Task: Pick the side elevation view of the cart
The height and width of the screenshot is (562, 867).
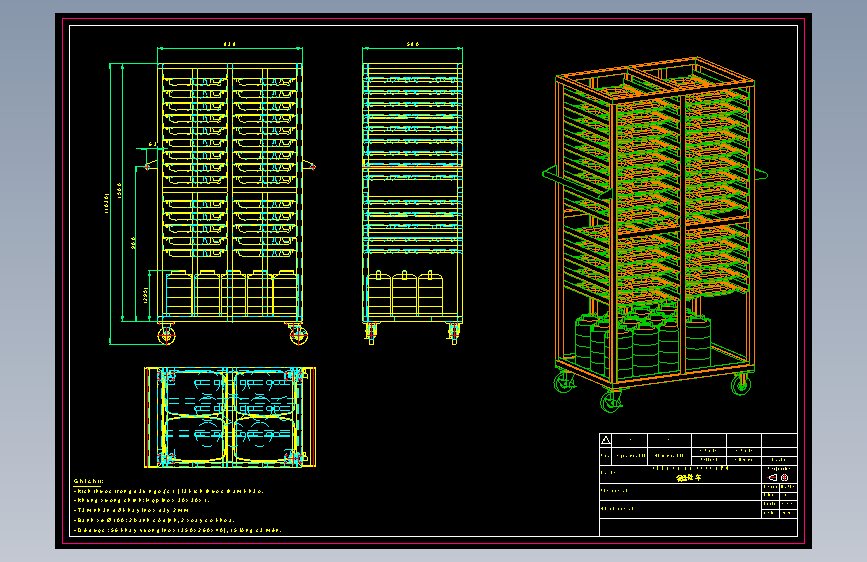Action: [x=412, y=203]
